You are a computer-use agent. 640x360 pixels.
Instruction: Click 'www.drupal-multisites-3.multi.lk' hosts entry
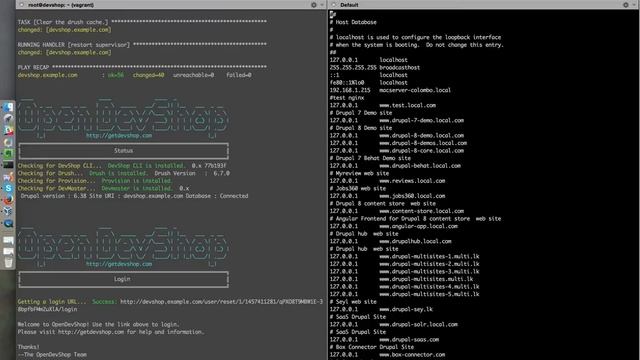click(x=429, y=271)
